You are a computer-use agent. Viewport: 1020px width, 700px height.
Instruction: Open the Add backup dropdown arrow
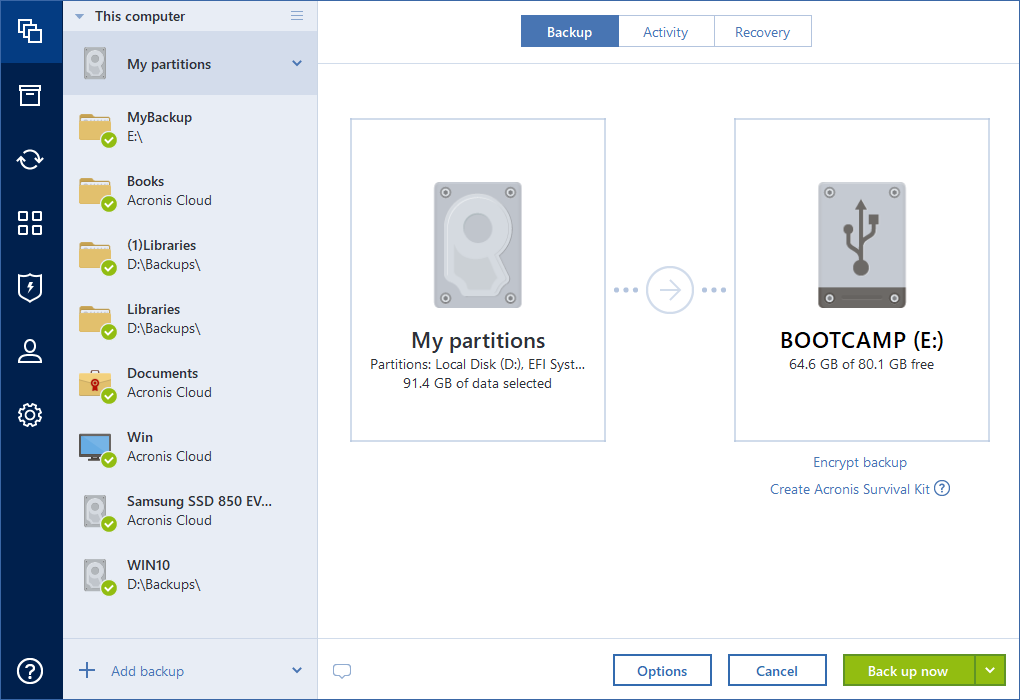click(x=297, y=671)
